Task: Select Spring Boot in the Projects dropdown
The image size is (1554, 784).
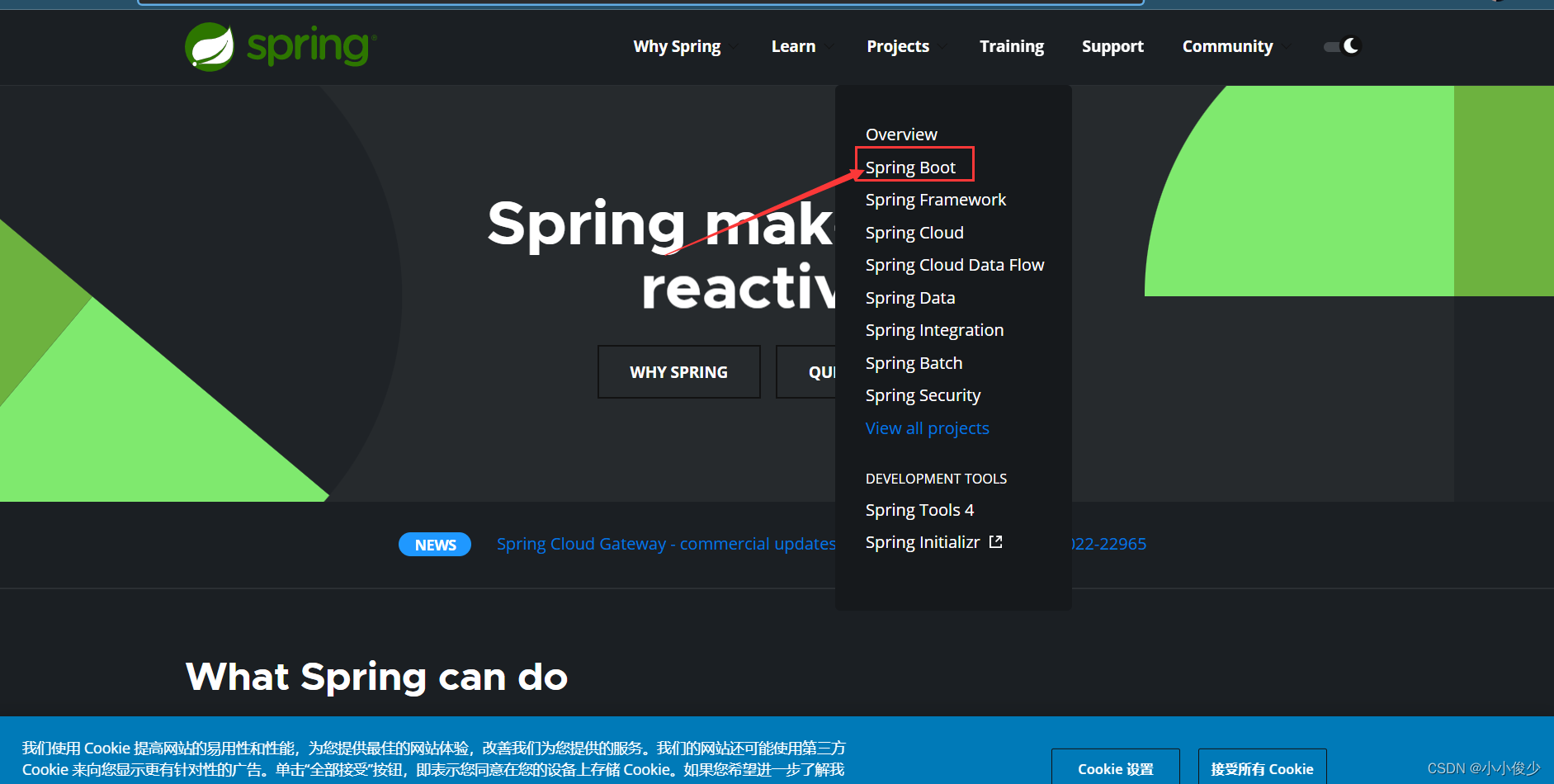Action: pyautogui.click(x=910, y=168)
